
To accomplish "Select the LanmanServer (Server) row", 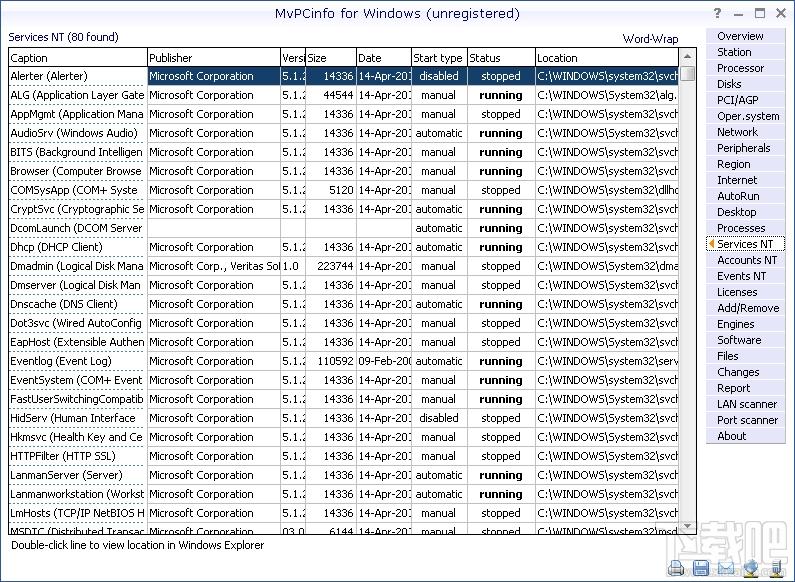I will (344, 476).
